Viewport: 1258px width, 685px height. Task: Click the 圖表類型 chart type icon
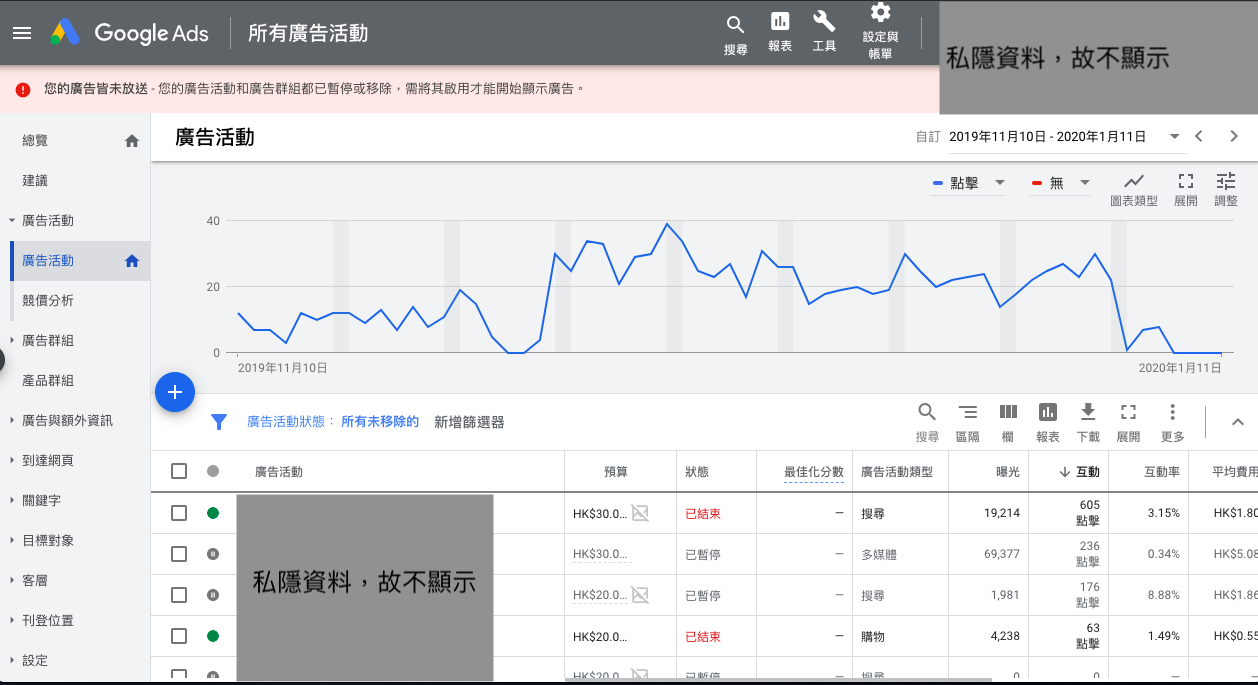(1133, 182)
